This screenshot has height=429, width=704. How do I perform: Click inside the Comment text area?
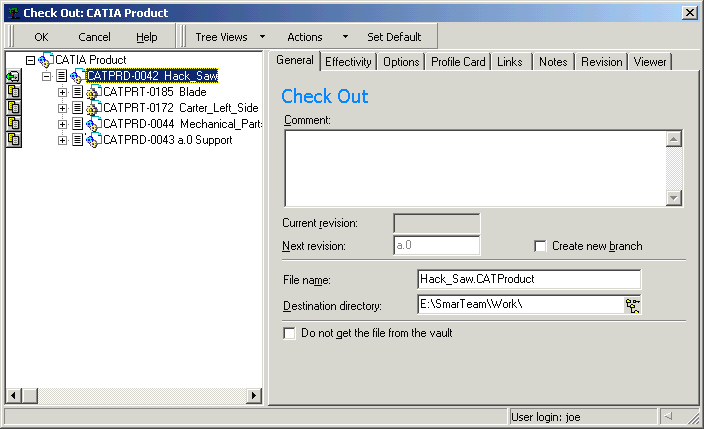tap(475, 168)
